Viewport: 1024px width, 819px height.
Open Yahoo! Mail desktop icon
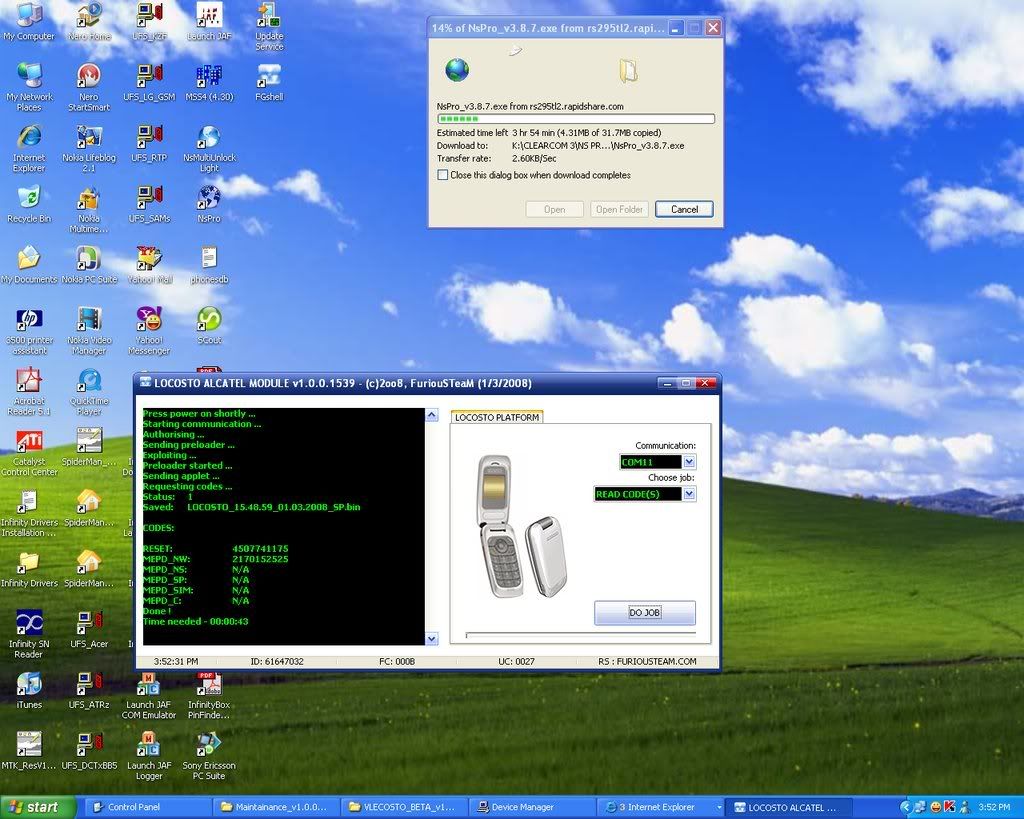pyautogui.click(x=149, y=265)
